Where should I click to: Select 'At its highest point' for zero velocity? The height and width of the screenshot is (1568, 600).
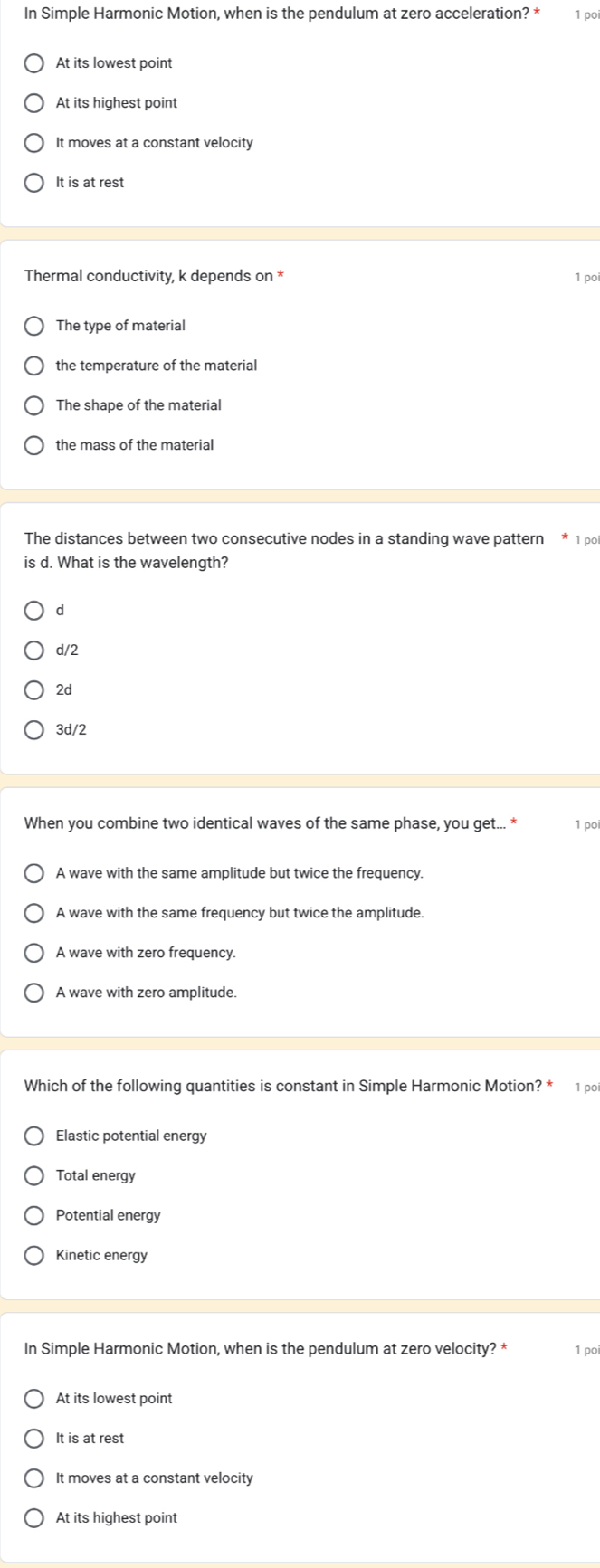point(33,1517)
